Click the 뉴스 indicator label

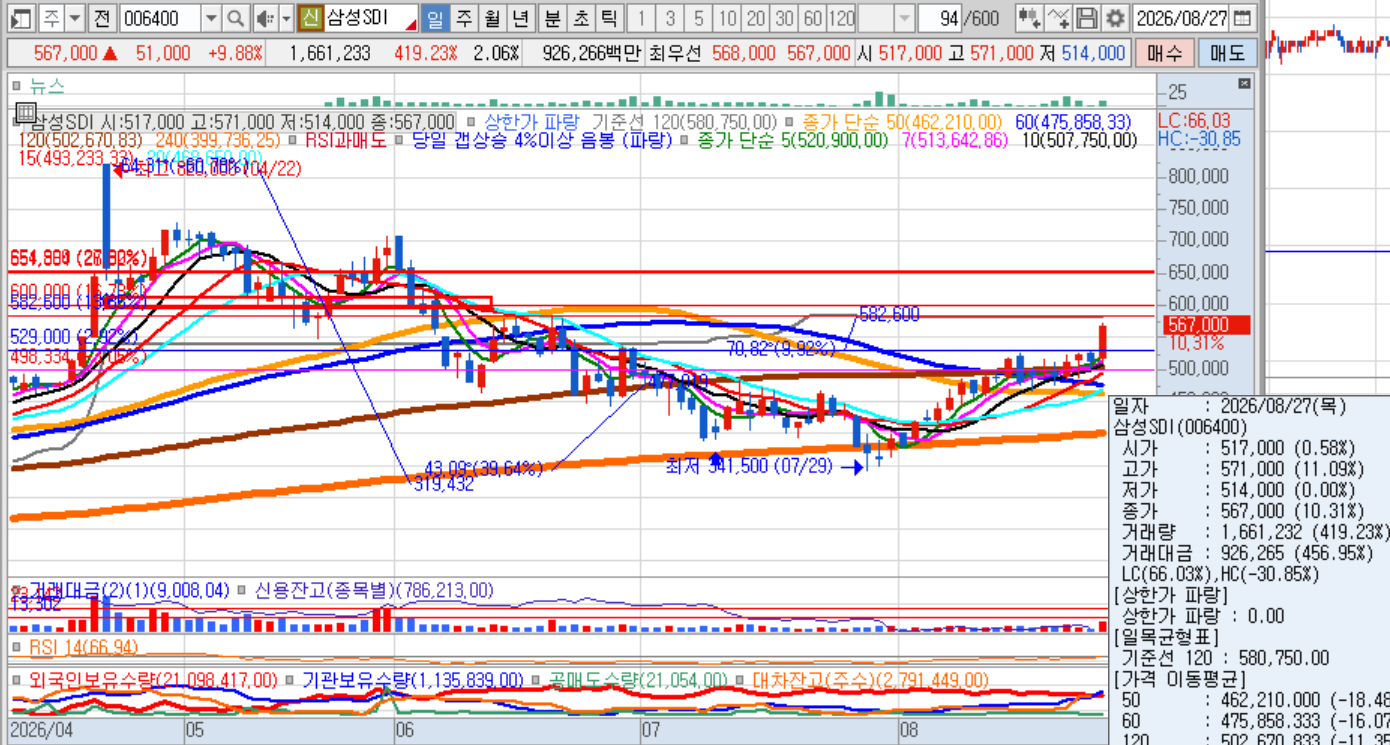click(48, 87)
